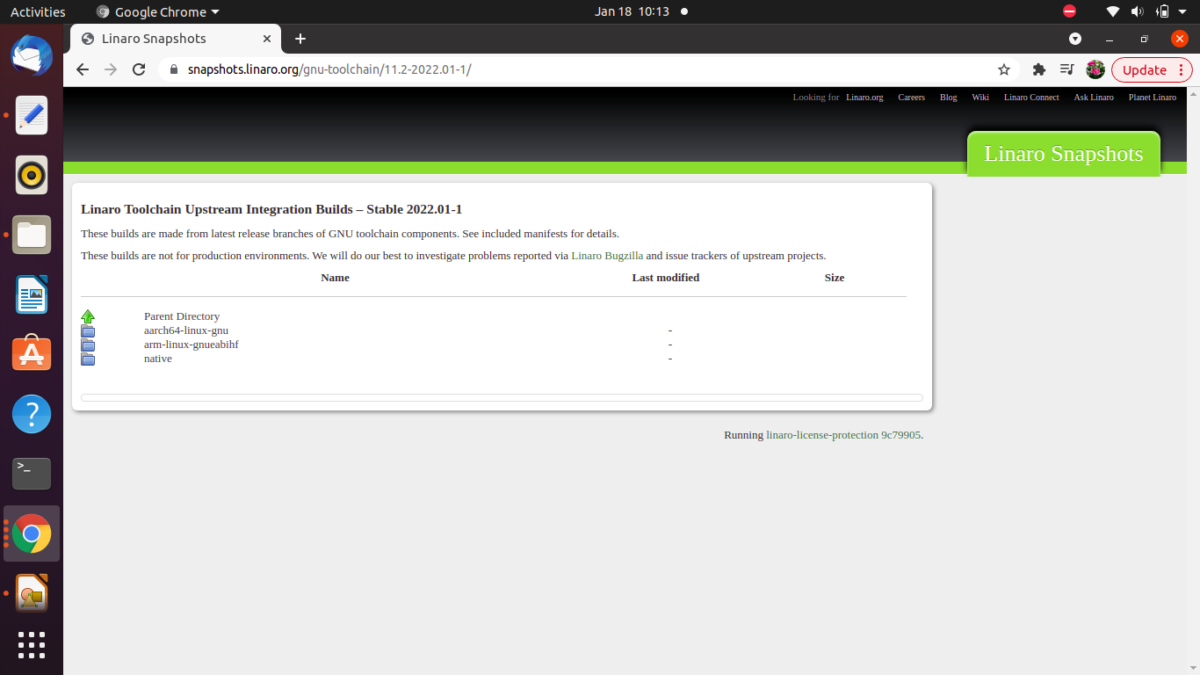
Task: Open a new browser tab
Action: pos(300,39)
